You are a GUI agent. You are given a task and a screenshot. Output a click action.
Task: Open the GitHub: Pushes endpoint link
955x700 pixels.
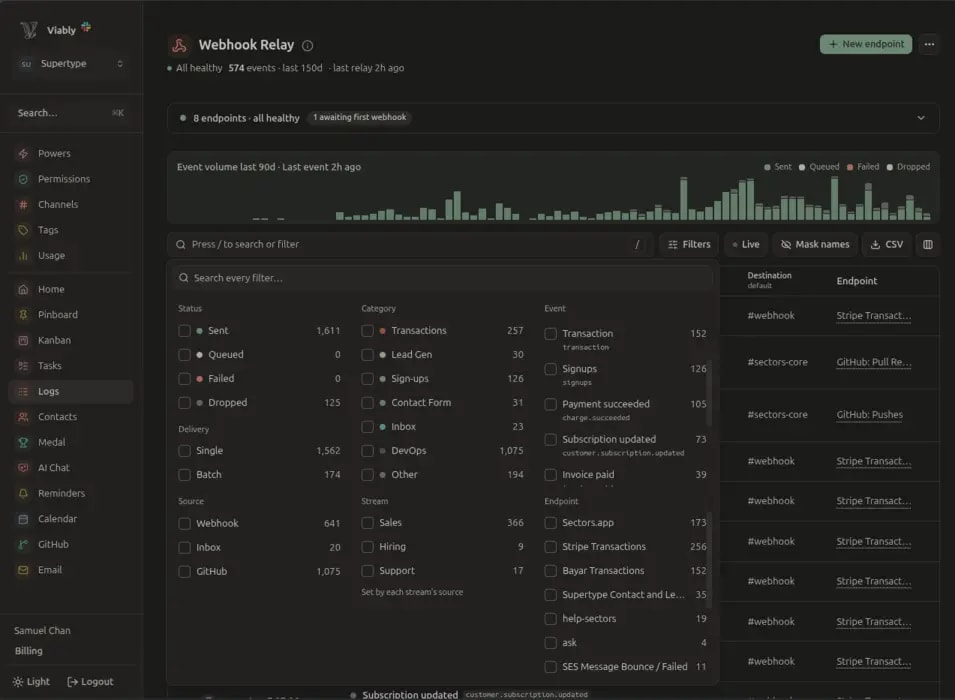click(x=869, y=415)
